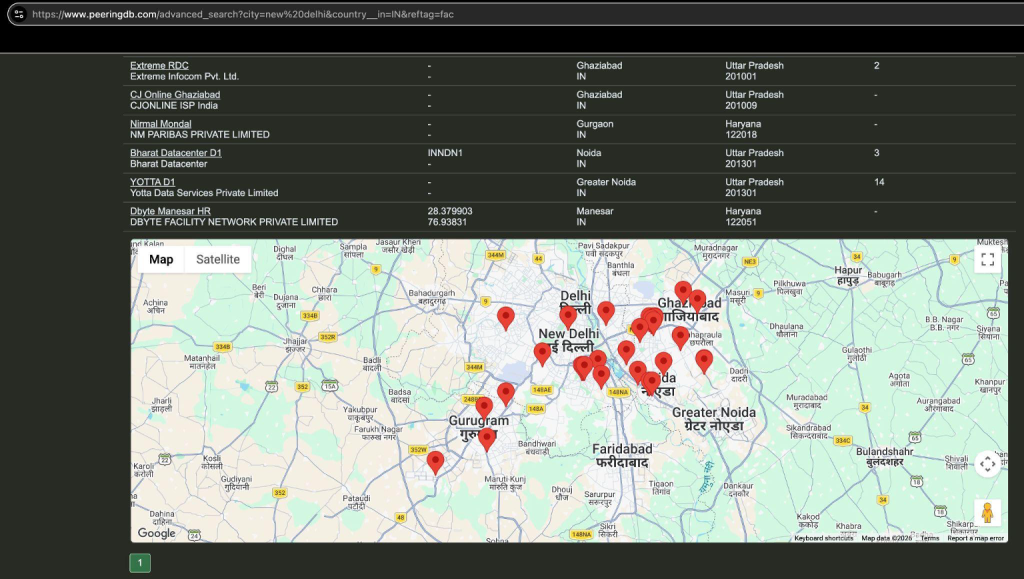
Task: Open the map Keyboard shortcuts
Action: 824,538
